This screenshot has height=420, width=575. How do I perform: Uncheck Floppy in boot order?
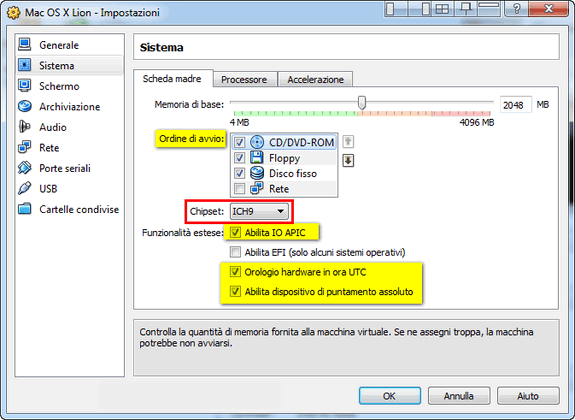239,158
